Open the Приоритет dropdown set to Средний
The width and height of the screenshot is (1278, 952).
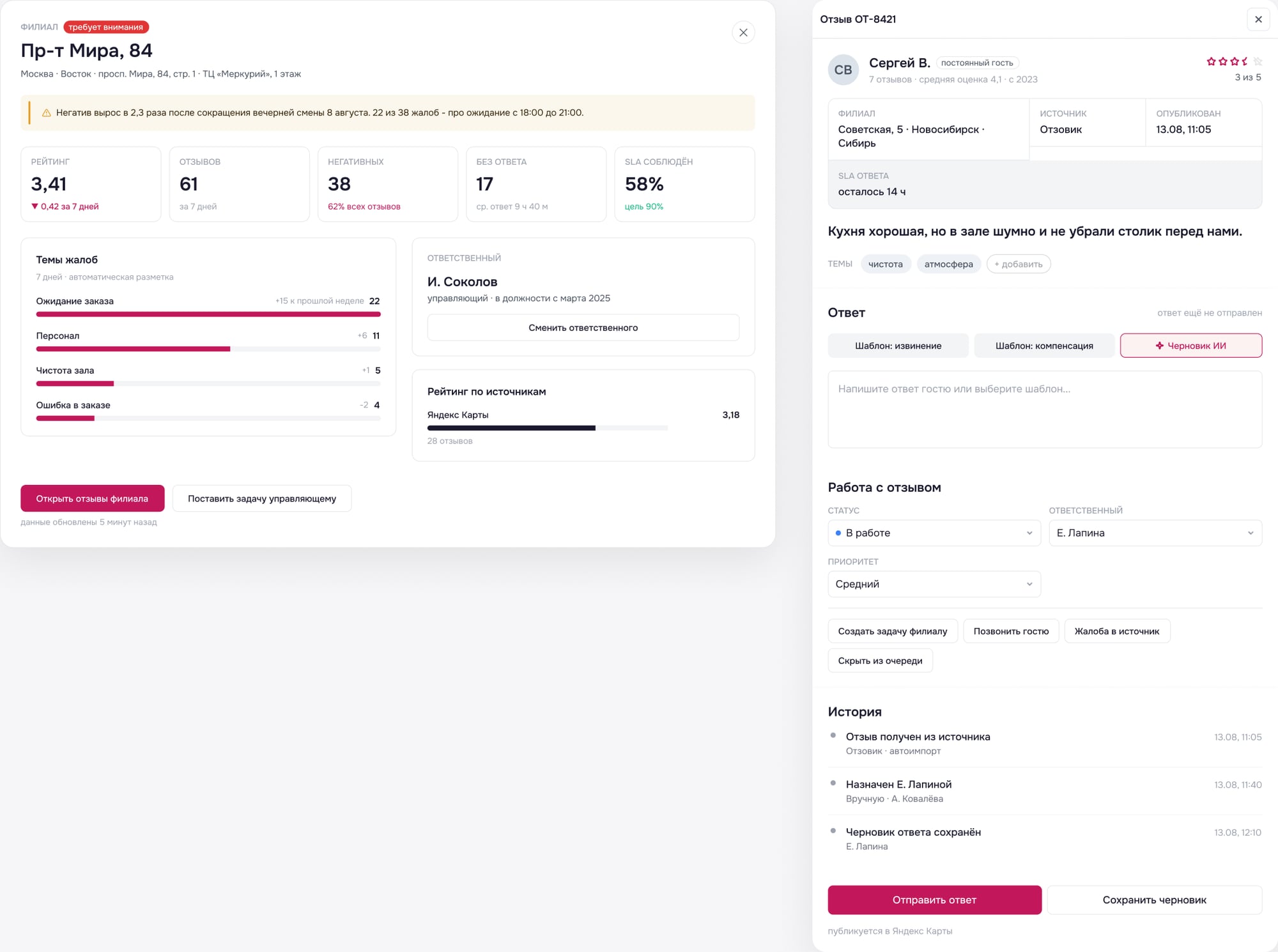(934, 584)
